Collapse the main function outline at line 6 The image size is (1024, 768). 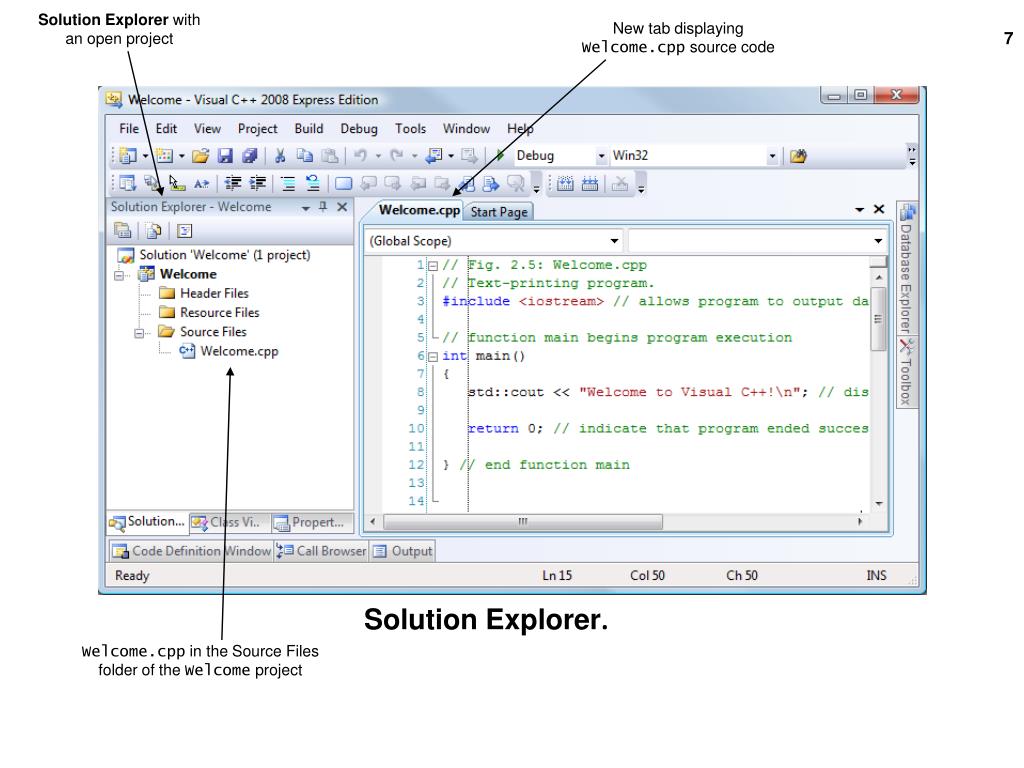(x=432, y=357)
